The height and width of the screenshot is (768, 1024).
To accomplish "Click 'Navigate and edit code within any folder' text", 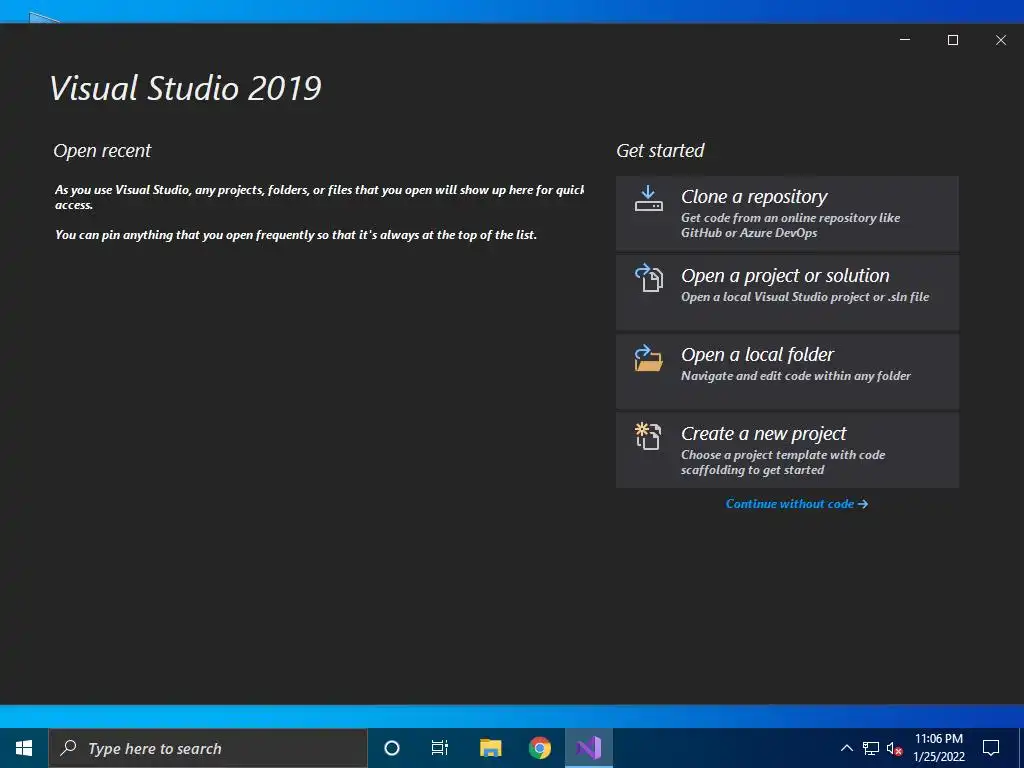I will [795, 376].
